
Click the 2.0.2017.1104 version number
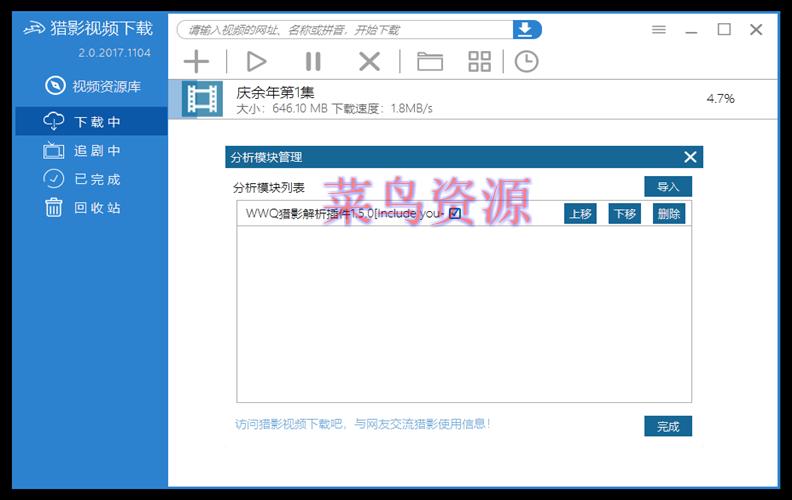click(x=114, y=53)
